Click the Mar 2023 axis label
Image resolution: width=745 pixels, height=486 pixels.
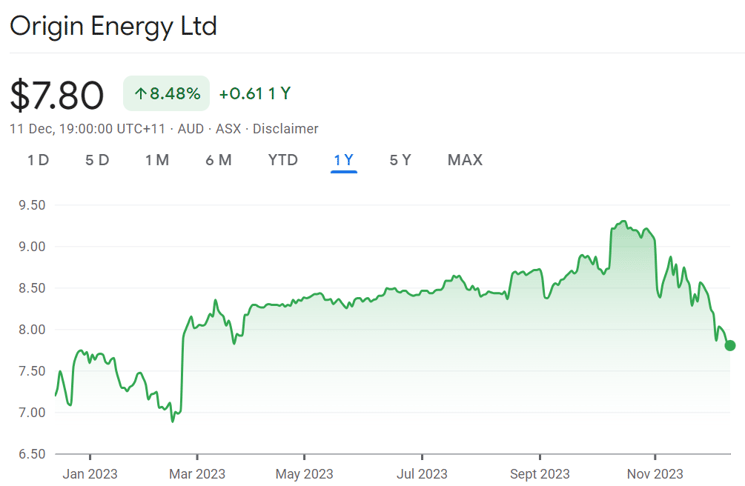(197, 474)
